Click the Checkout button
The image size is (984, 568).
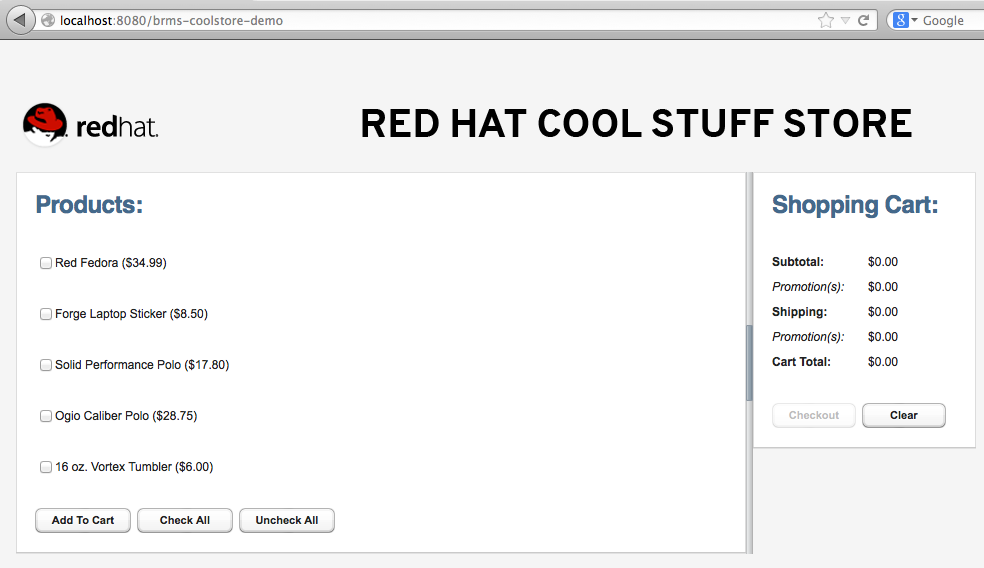(x=814, y=415)
